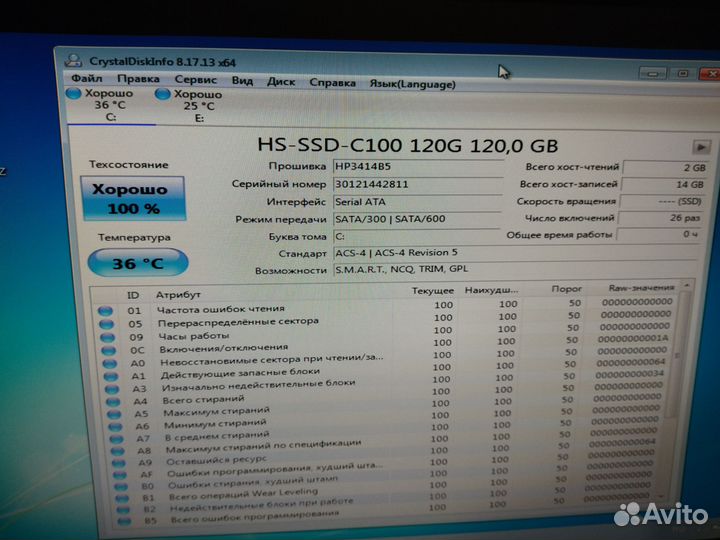
Task: Click the firmware field HP3414B5
Action: point(418,166)
